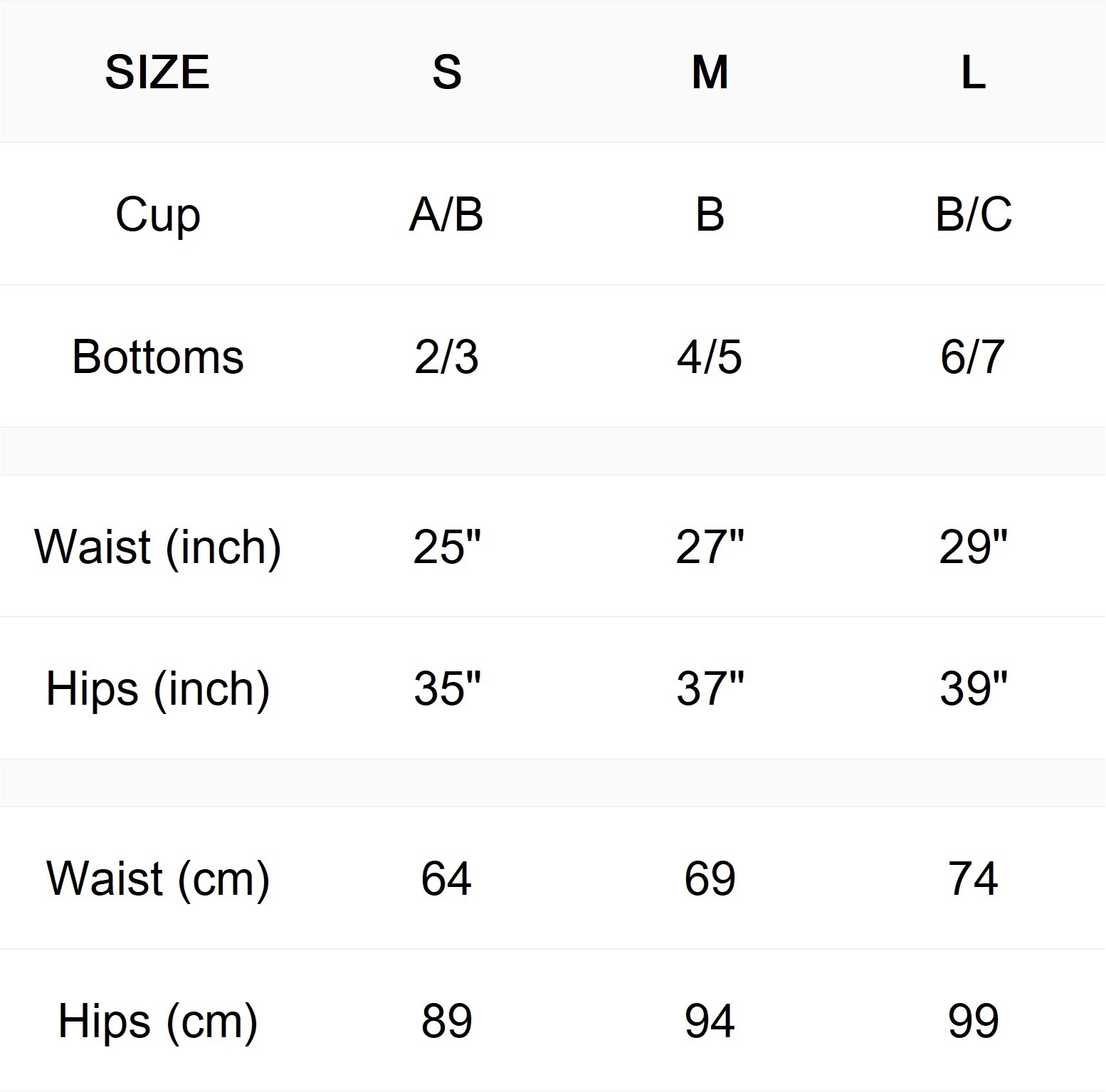
Task: Select the 6/7 bottoms value
Action: [973, 357]
